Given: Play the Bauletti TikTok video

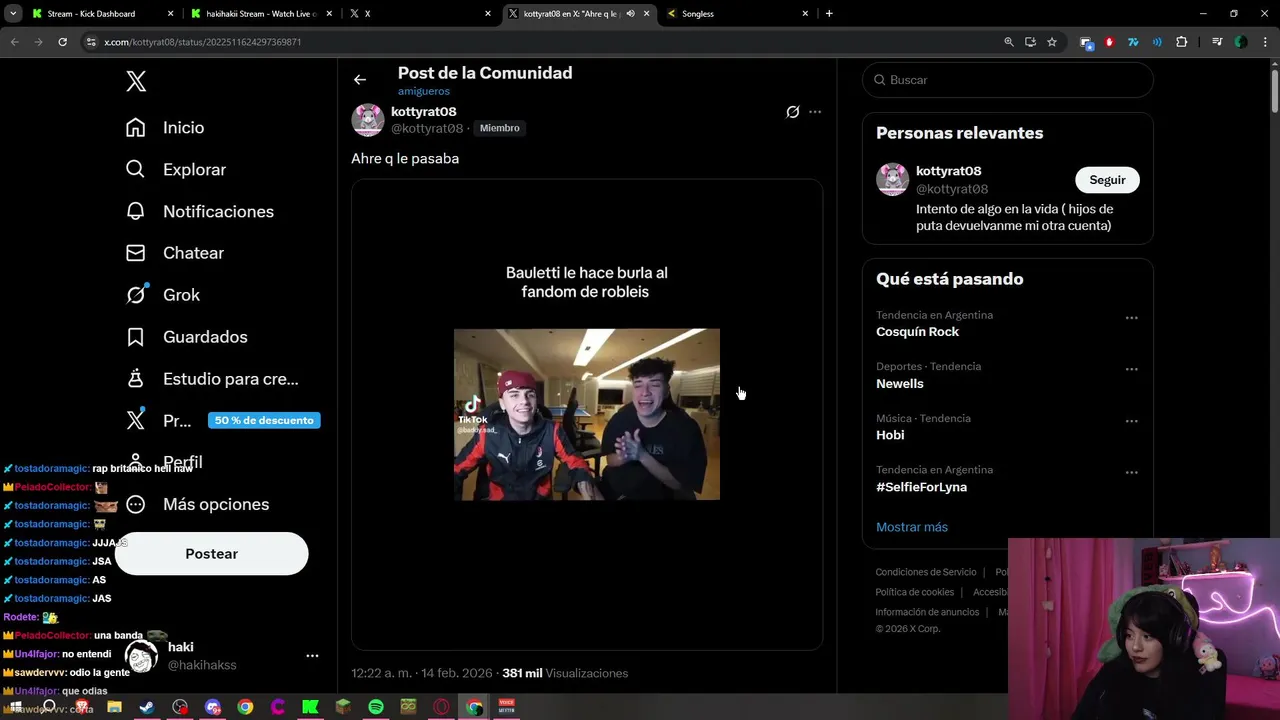Looking at the screenshot, I should coord(587,414).
